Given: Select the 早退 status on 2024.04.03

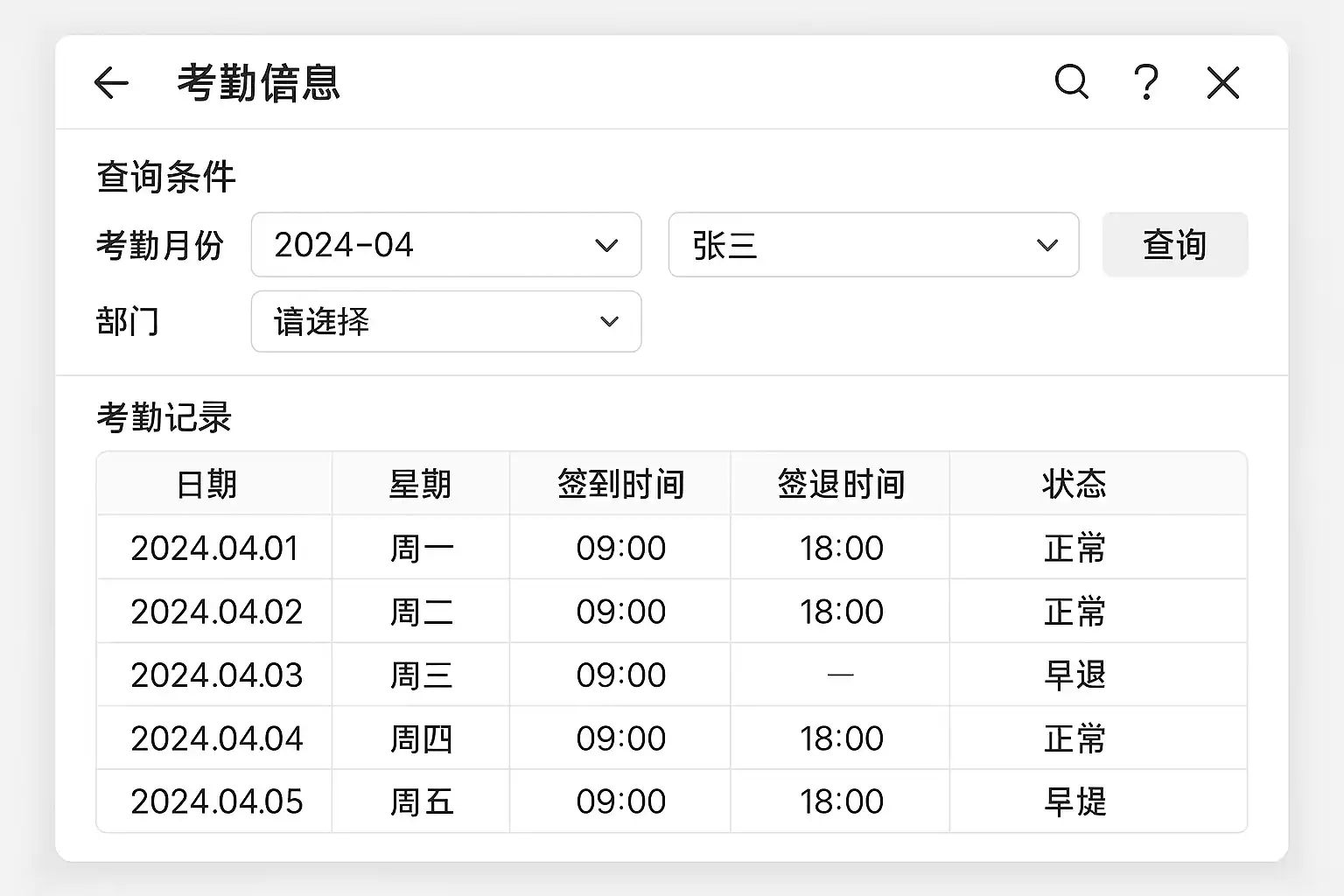Looking at the screenshot, I should pos(1074,675).
